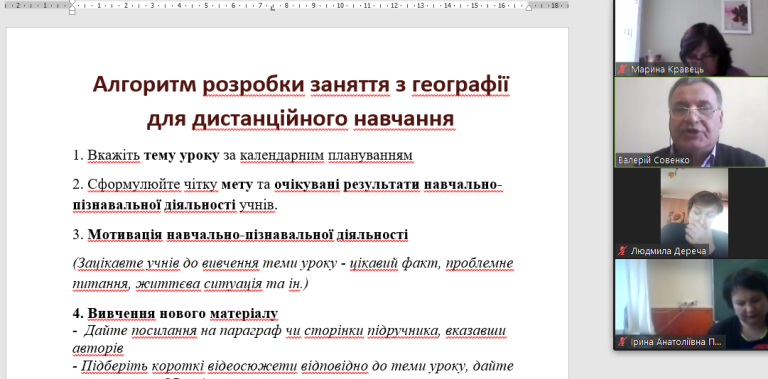Click the name label 'Ірина Анатоліївна П...'
The height and width of the screenshot is (379, 768).
click(x=675, y=342)
